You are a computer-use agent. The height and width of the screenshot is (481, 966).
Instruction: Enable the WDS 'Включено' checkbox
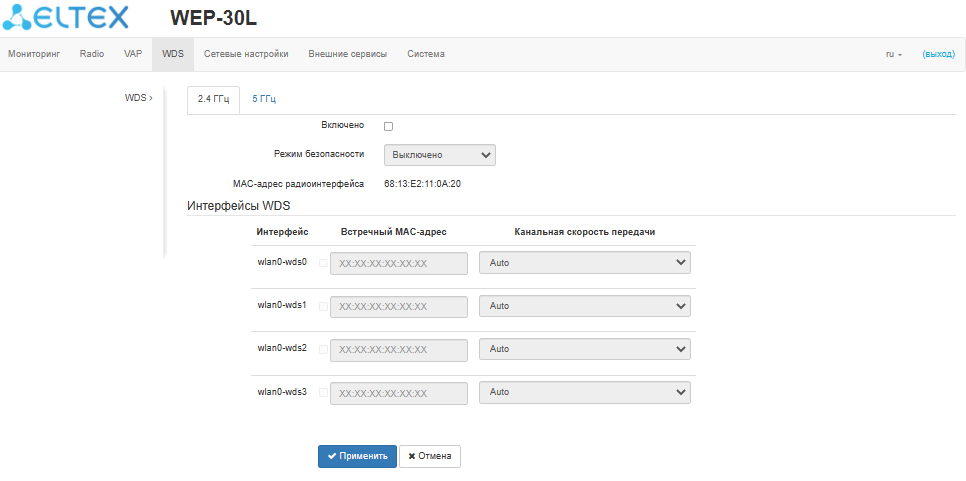point(389,126)
